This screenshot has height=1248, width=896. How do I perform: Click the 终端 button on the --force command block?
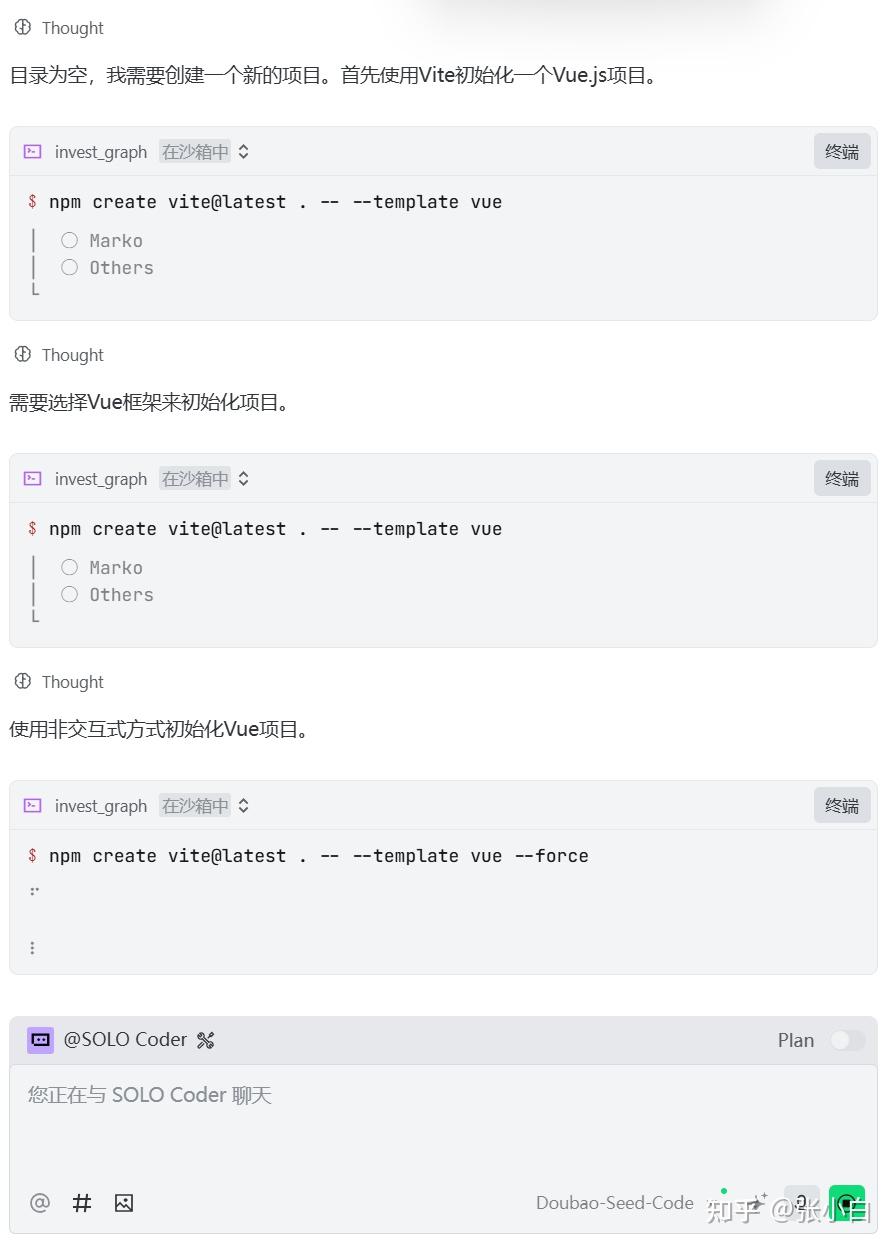(x=842, y=806)
